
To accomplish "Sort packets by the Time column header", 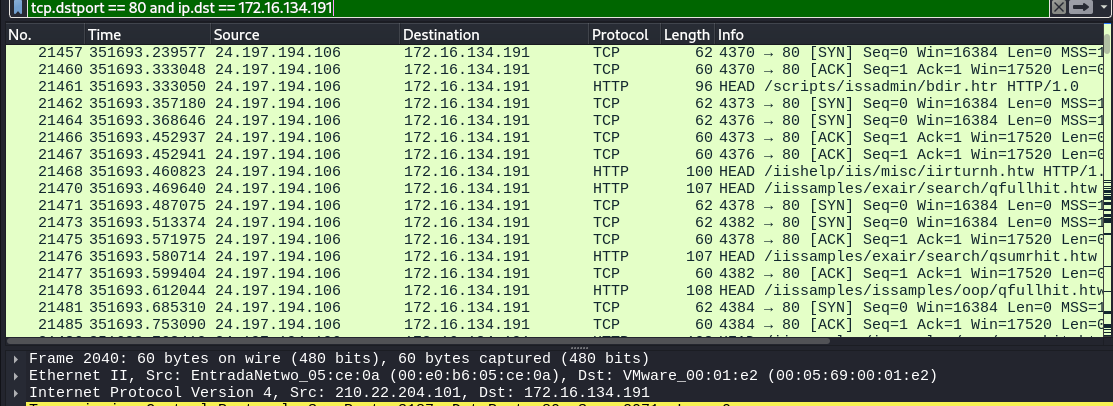I will [147, 35].
